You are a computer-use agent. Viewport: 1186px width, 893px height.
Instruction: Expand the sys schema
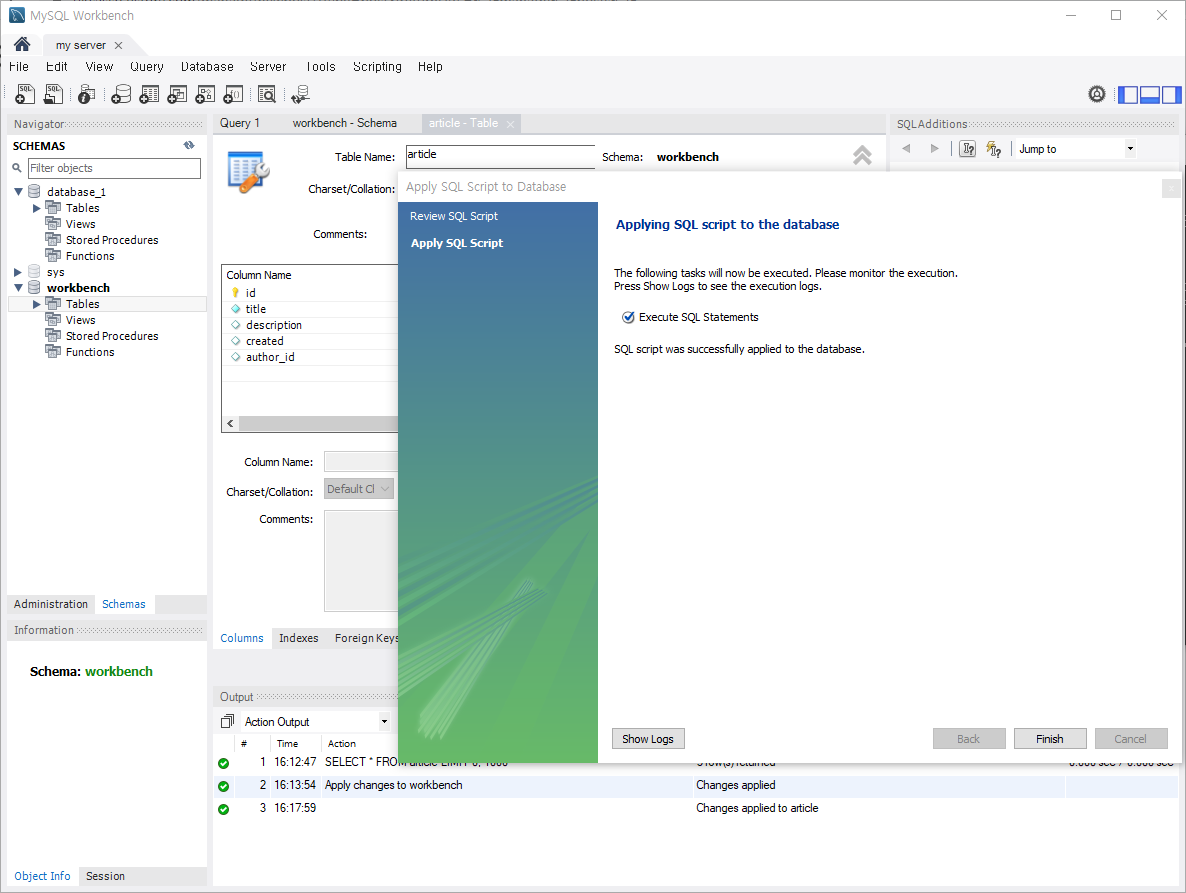click(18, 272)
